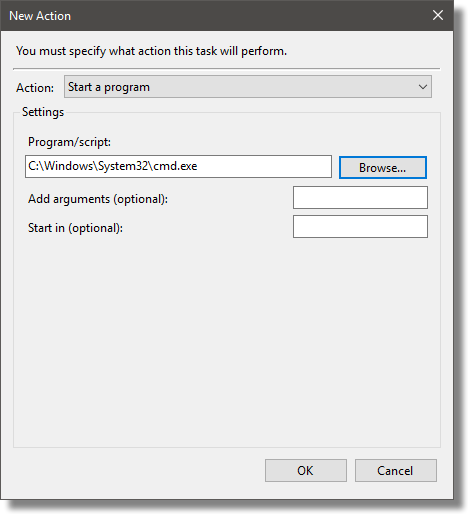Click the Start in (optional) label
Screen dimensions: 468x514
pos(75,228)
